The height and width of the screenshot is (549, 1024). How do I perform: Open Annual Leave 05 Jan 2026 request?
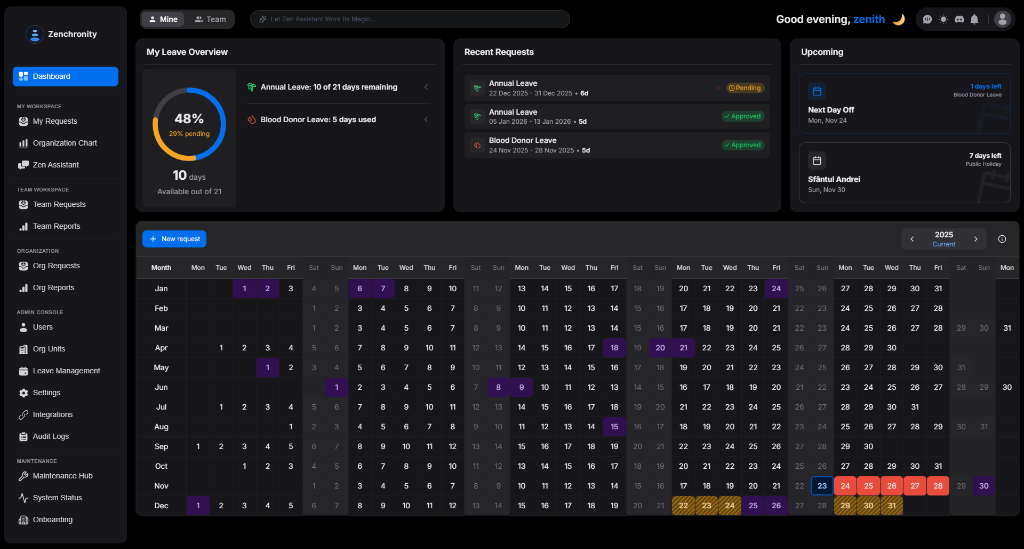pyautogui.click(x=617, y=116)
